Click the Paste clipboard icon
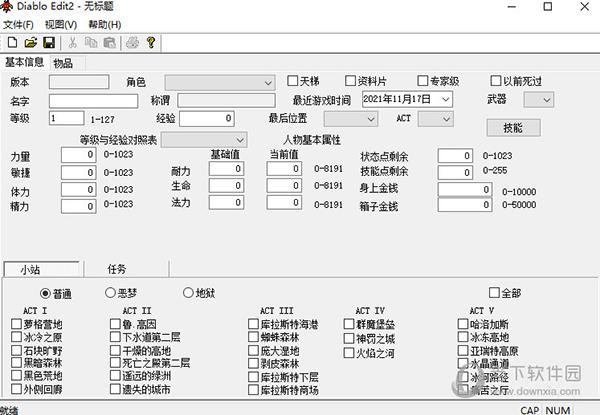 point(108,42)
